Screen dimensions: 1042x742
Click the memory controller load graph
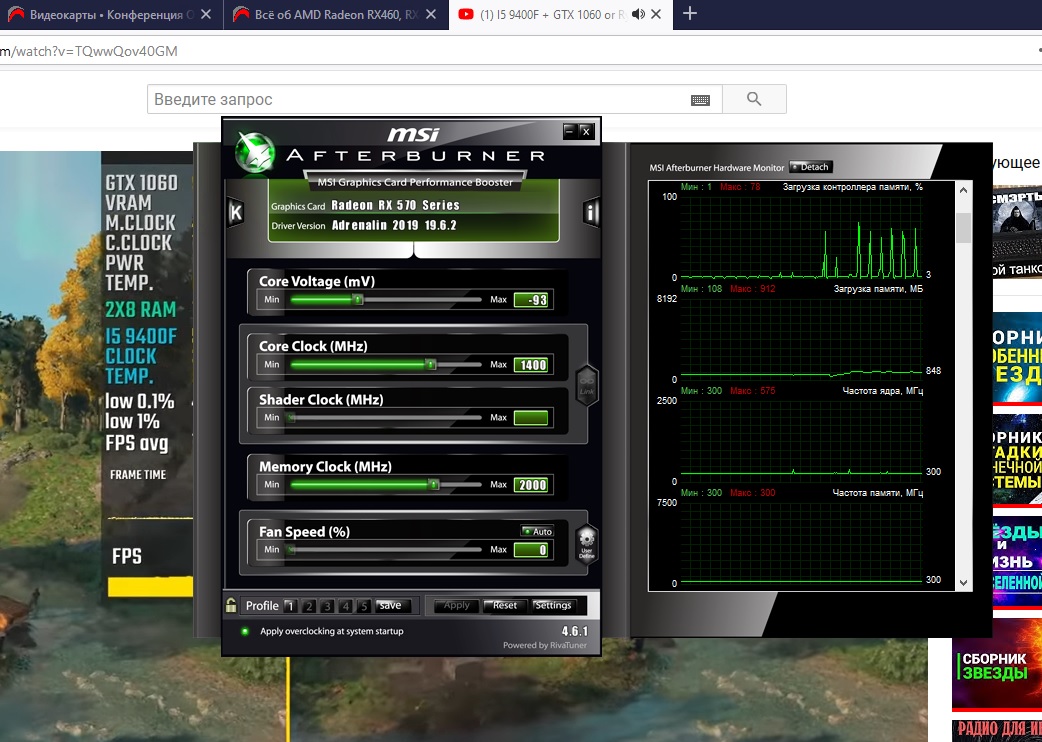(x=801, y=236)
